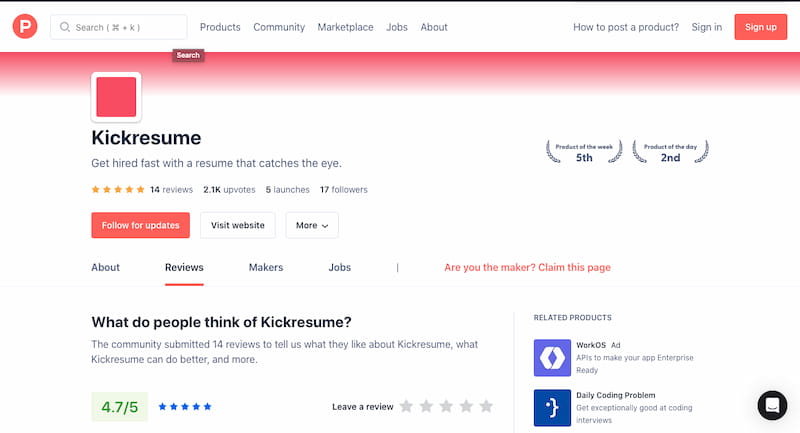Viewport: 800px width, 433px height.
Task: Click the tagline Get hired fast text
Action: point(216,163)
